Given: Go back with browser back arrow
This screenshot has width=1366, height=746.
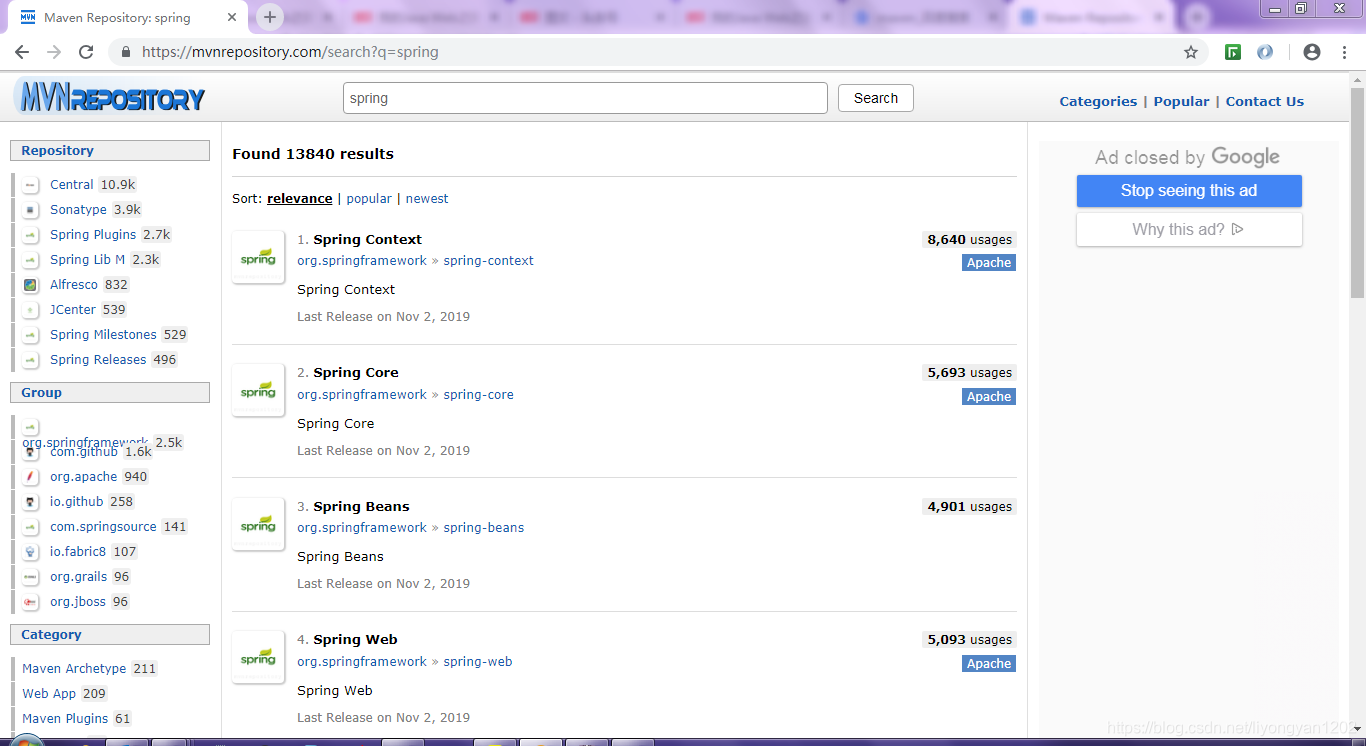Looking at the screenshot, I should click(22, 52).
